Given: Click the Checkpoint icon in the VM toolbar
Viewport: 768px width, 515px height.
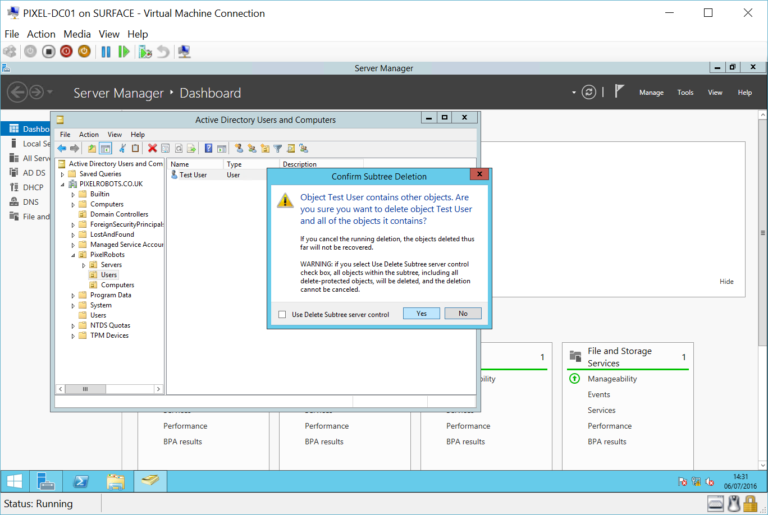Looking at the screenshot, I should (x=145, y=51).
